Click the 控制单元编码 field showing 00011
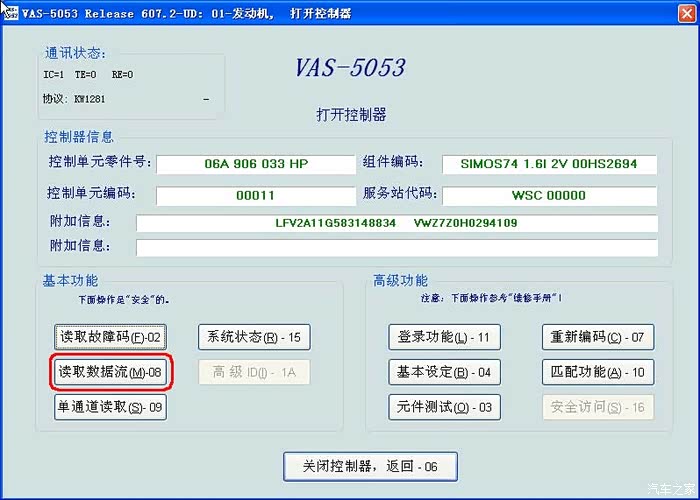The image size is (700, 500). 255,195
